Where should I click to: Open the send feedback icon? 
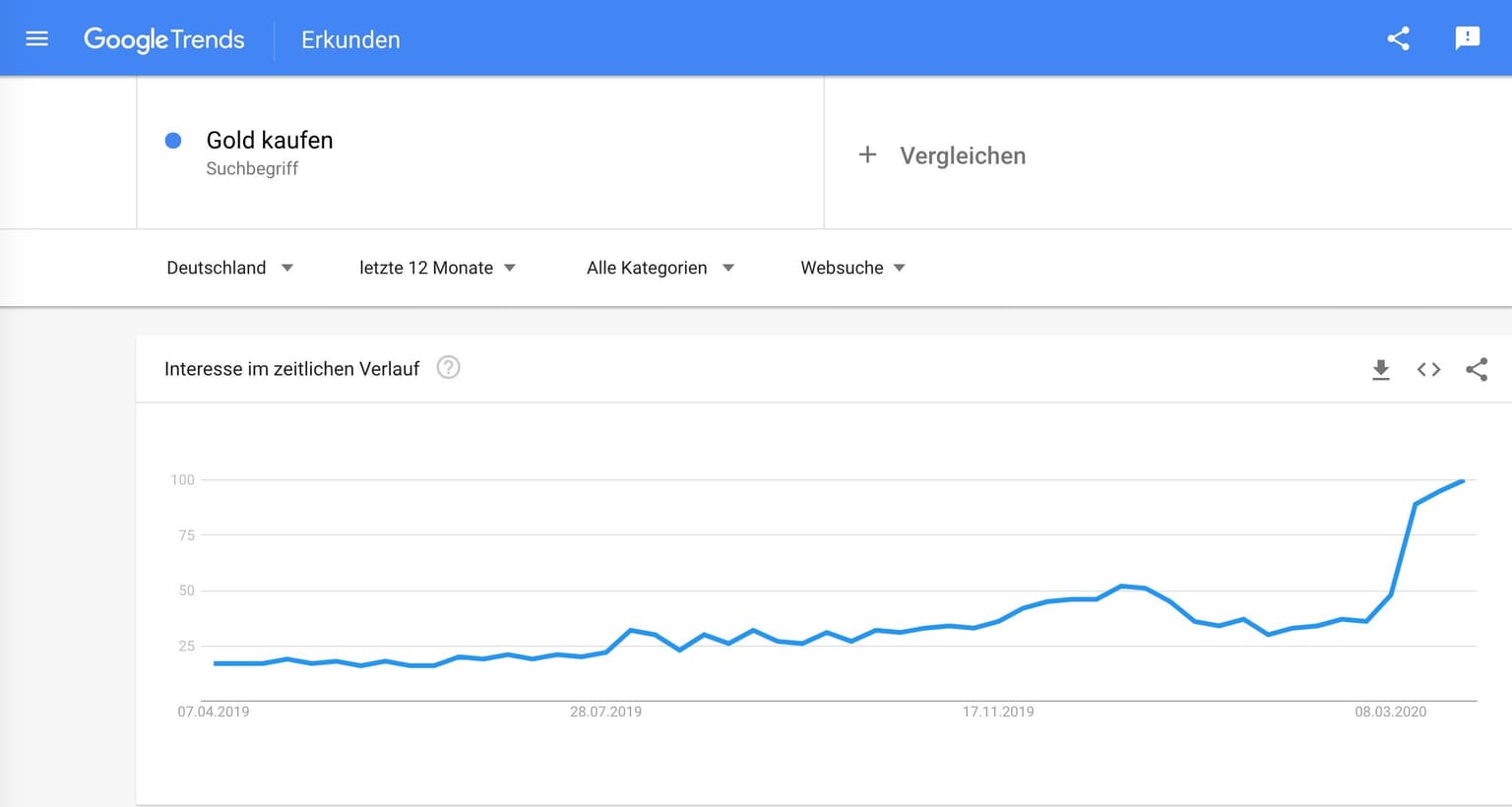1467,38
